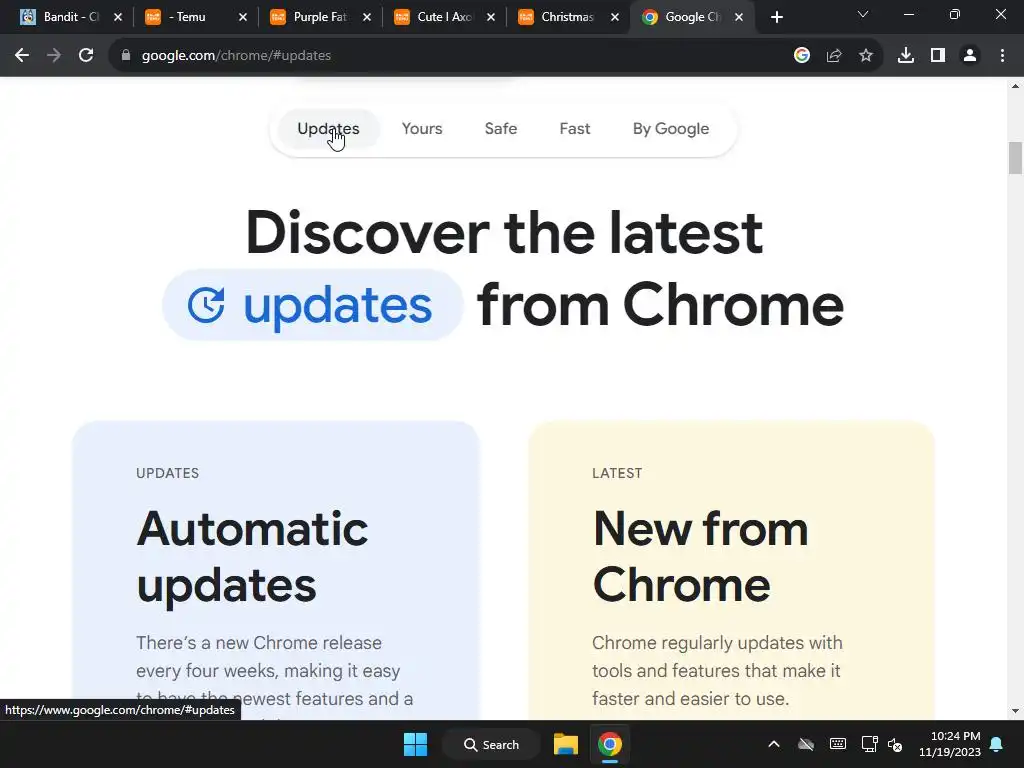Open the Windows Start menu
Viewport: 1024px width, 768px height.
coord(415,744)
